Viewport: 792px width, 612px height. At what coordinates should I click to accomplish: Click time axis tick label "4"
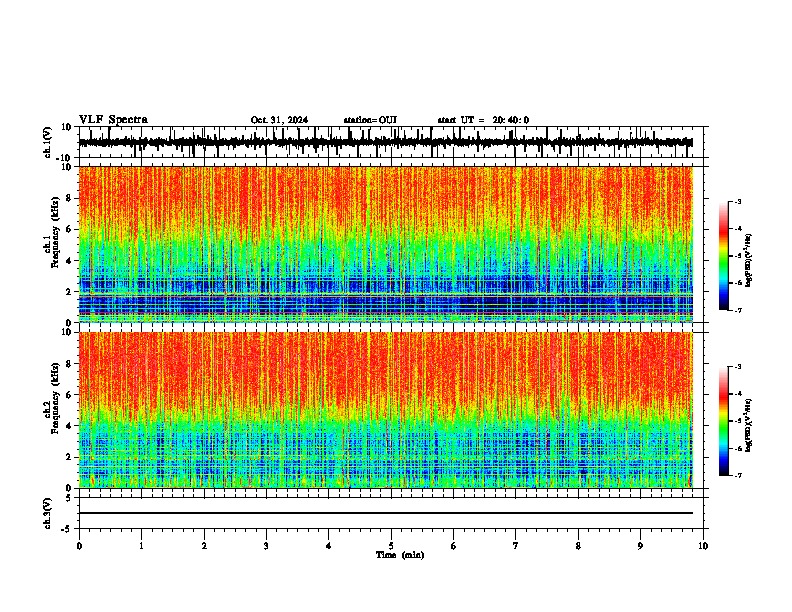329,546
